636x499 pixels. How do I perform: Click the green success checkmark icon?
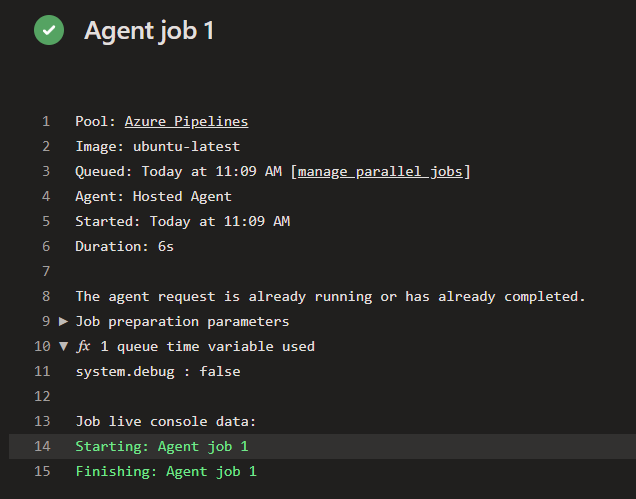[x=49, y=30]
